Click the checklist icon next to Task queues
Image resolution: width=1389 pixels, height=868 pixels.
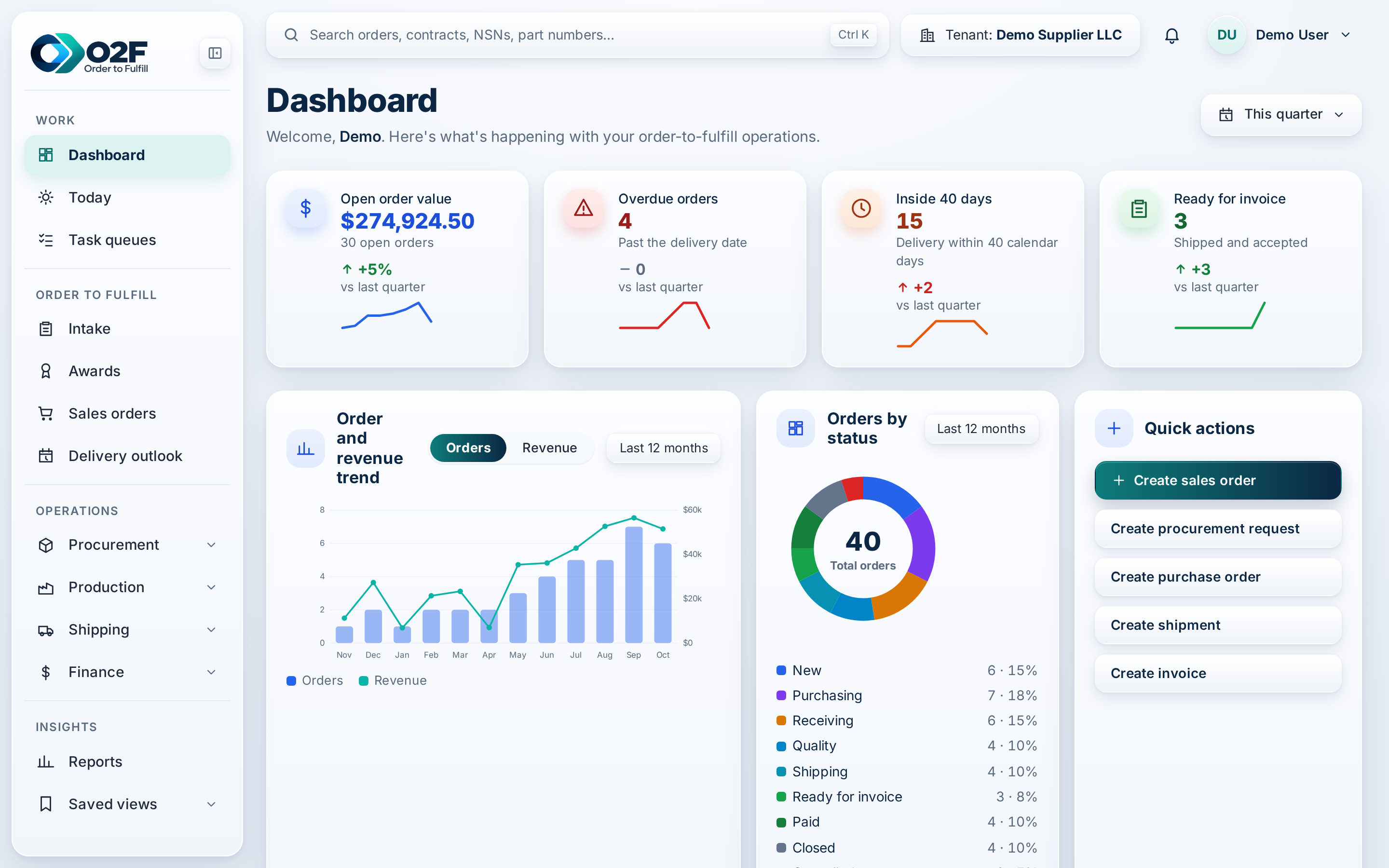(x=46, y=240)
